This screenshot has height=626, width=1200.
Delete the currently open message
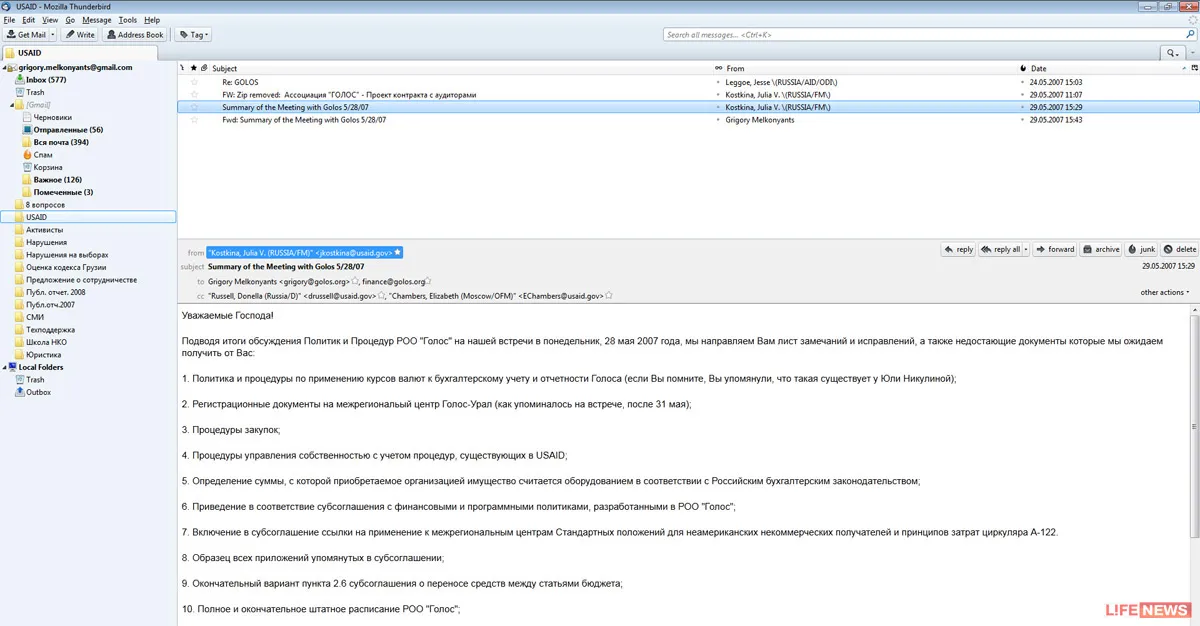[1180, 249]
